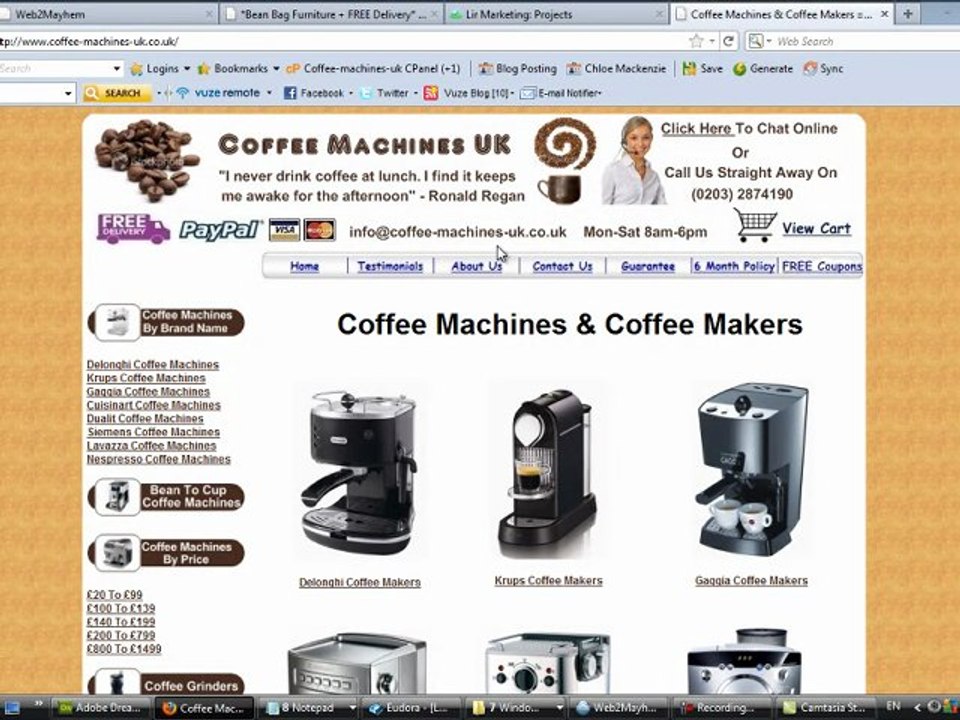Viewport: 960px width, 720px height.
Task: Close the Coffee Machines browser tab
Action: click(x=885, y=13)
